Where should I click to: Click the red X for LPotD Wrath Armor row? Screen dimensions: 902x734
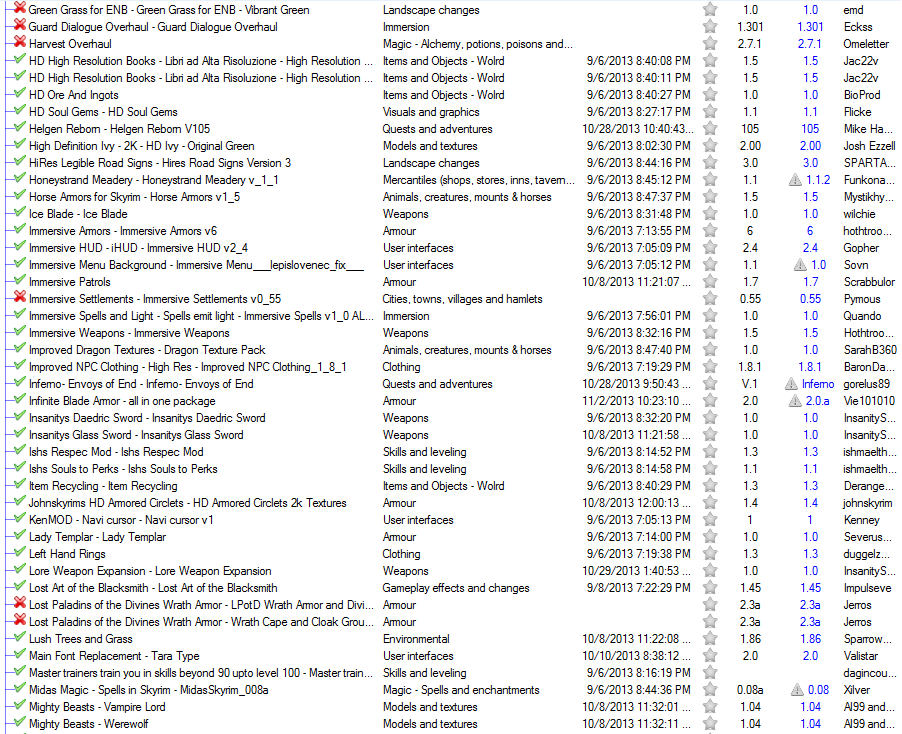pyautogui.click(x=20, y=603)
